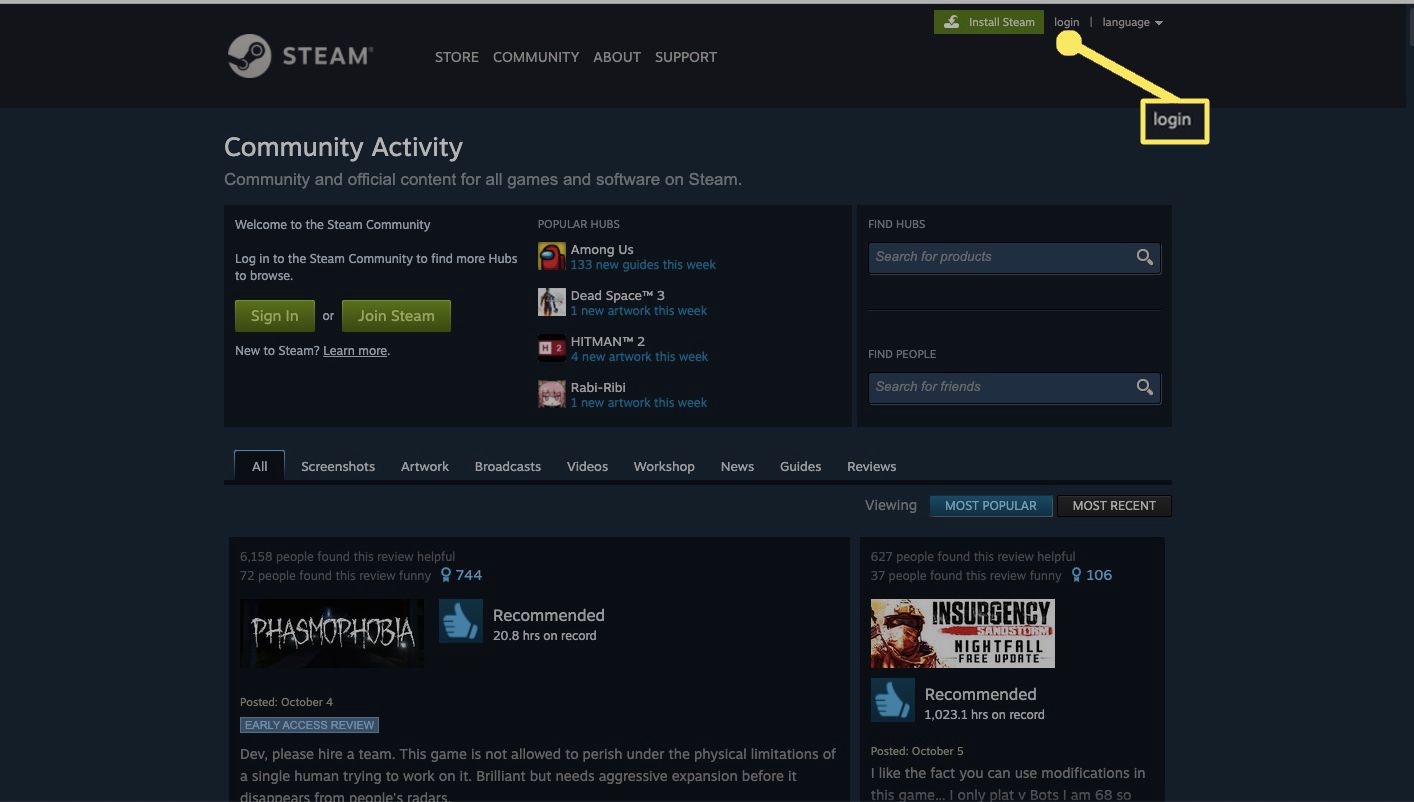Click the Posted: October 5 date
The image size is (1414, 802).
(x=917, y=751)
